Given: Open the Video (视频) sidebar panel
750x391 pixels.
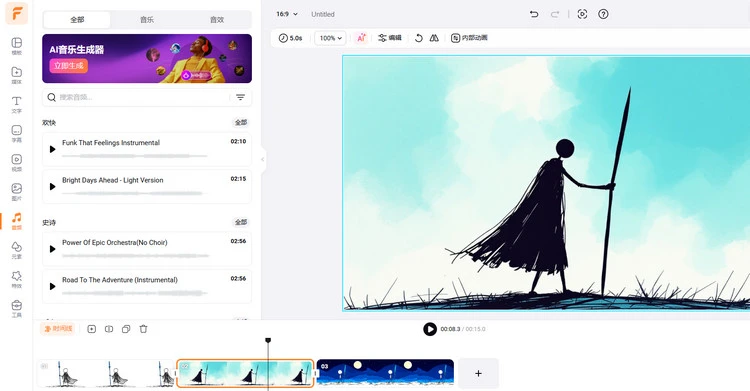Looking at the screenshot, I should point(16,163).
